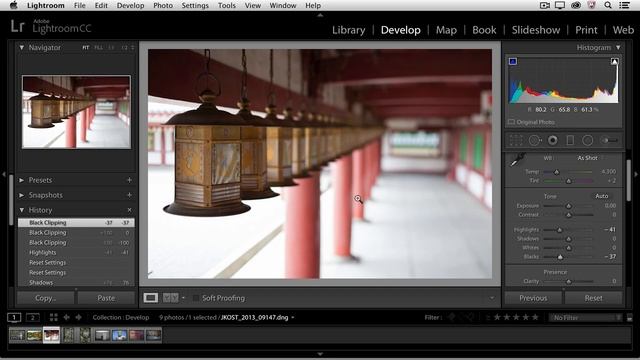Expand the Snapshots panel
The height and width of the screenshot is (360, 640).
click(22, 195)
